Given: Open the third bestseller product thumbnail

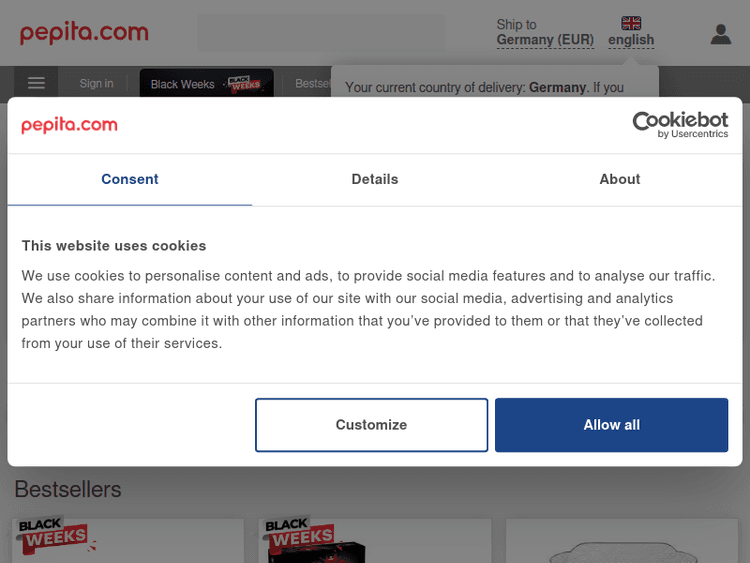Looking at the screenshot, I should pos(622,541).
